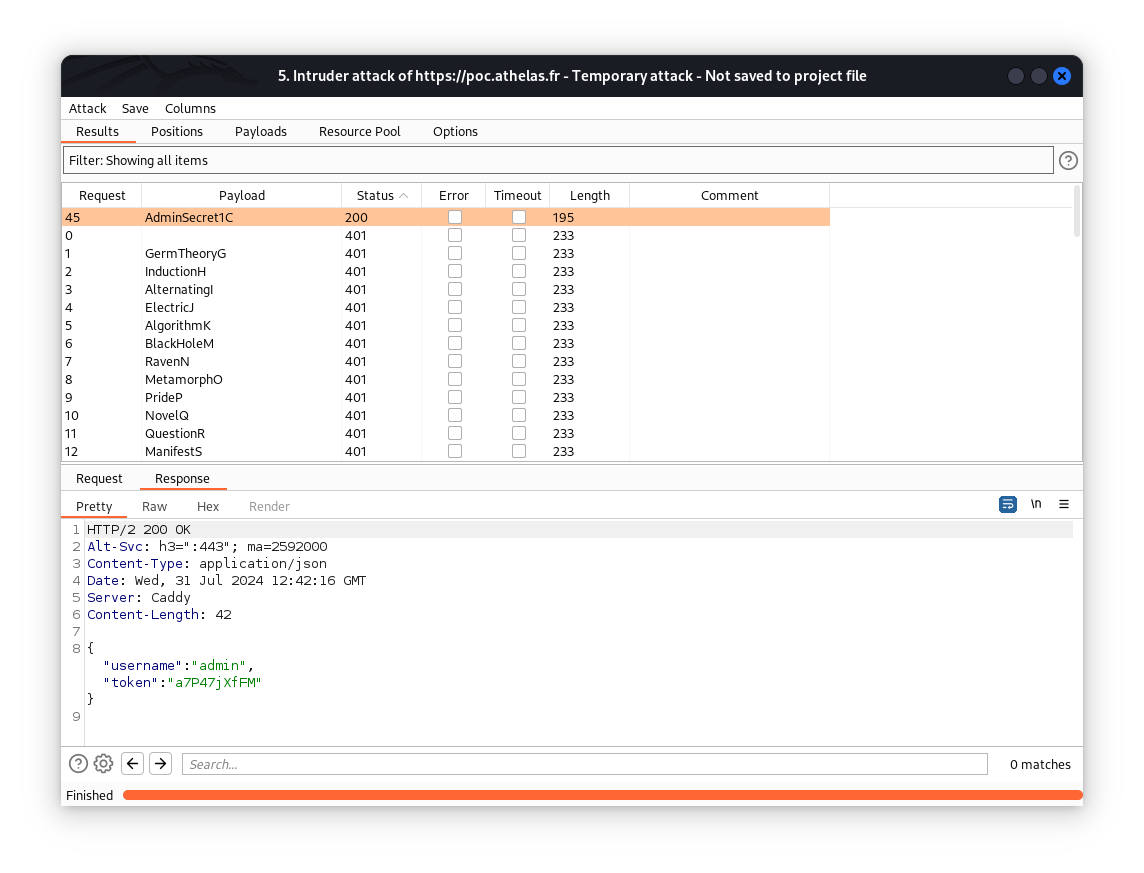
Task: Toggle Timeout checkbox for GermTheoryG row
Action: click(x=519, y=253)
